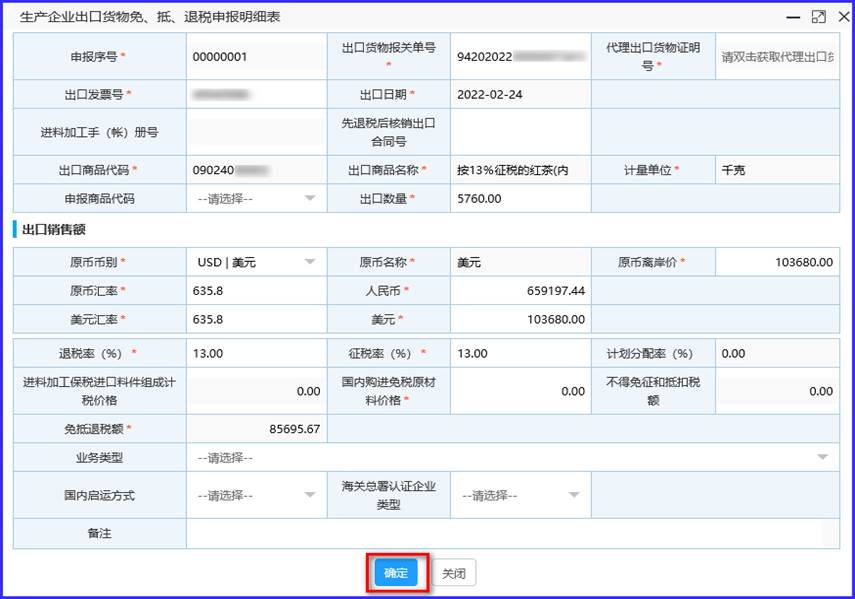Click the 确定 confirm button
Image resolution: width=855 pixels, height=599 pixels.
click(396, 573)
